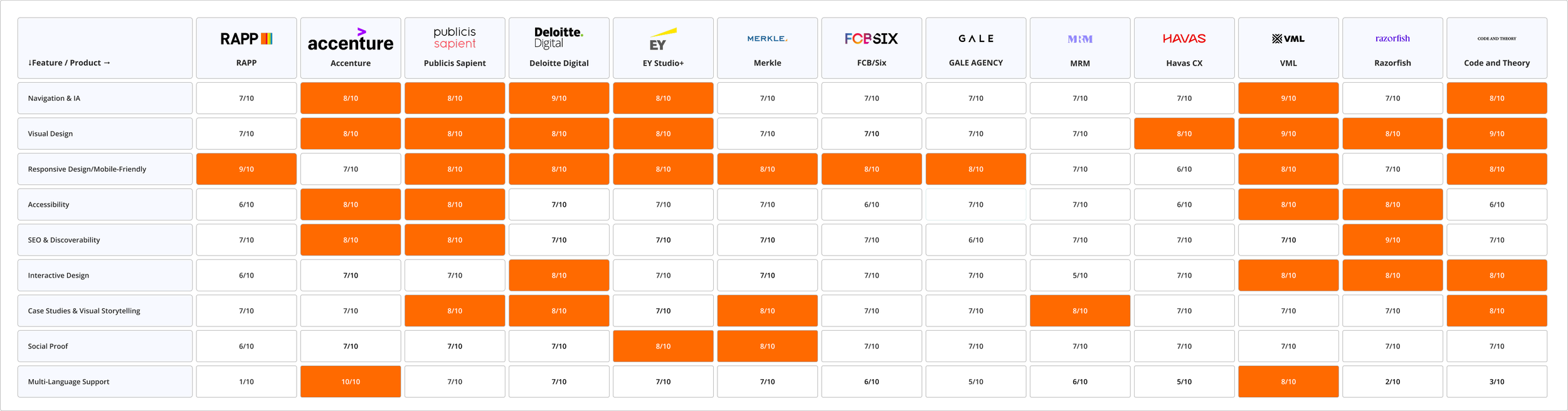The width and height of the screenshot is (1568, 411).
Task: Click the FCB/Six logo
Action: coord(871,39)
